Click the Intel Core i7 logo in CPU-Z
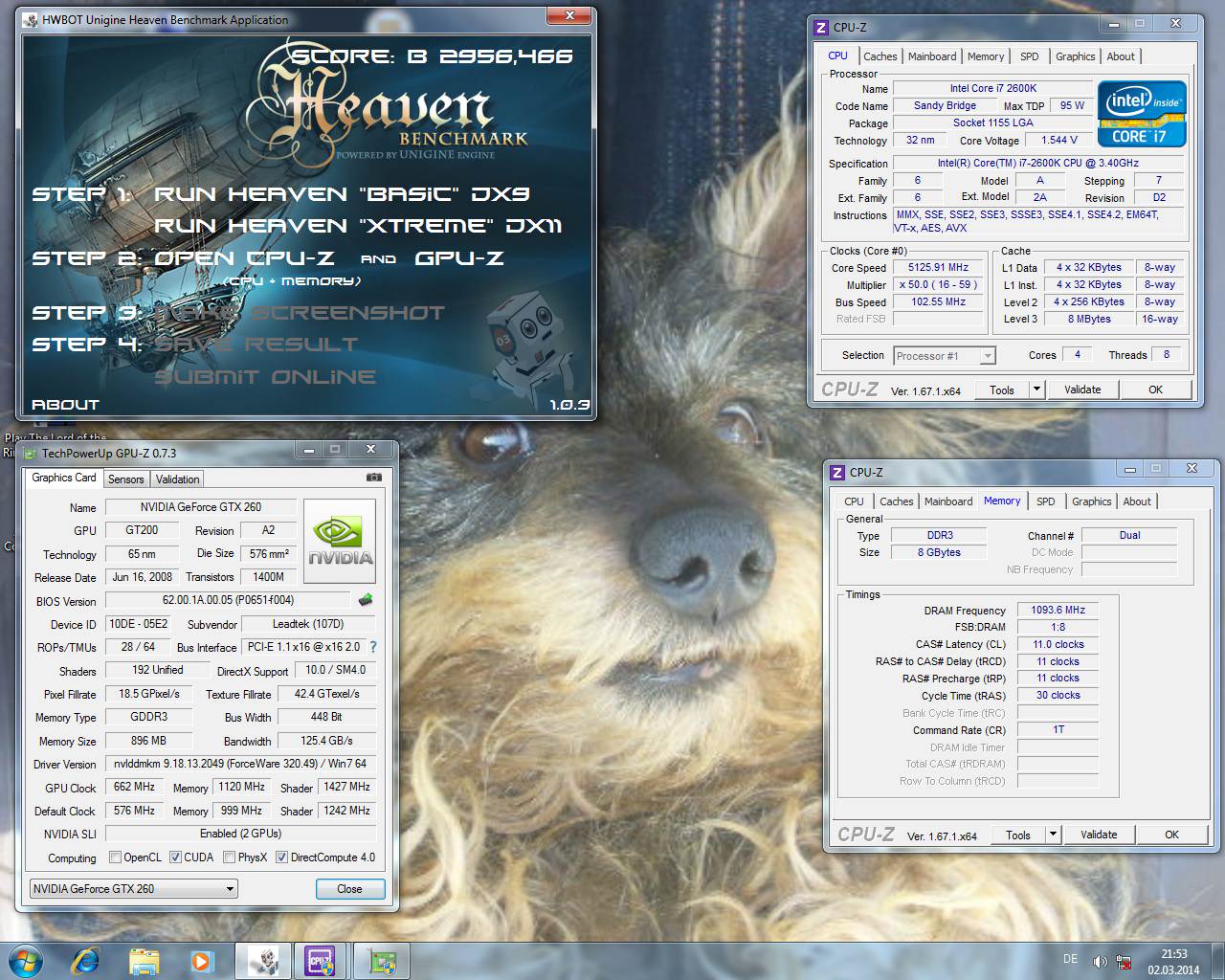 (1143, 114)
